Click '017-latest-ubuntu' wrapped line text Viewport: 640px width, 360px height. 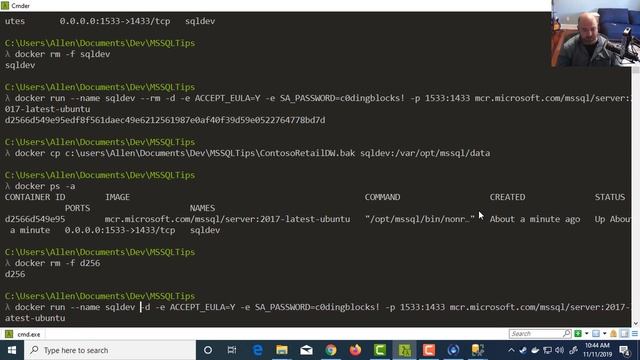tap(47, 109)
